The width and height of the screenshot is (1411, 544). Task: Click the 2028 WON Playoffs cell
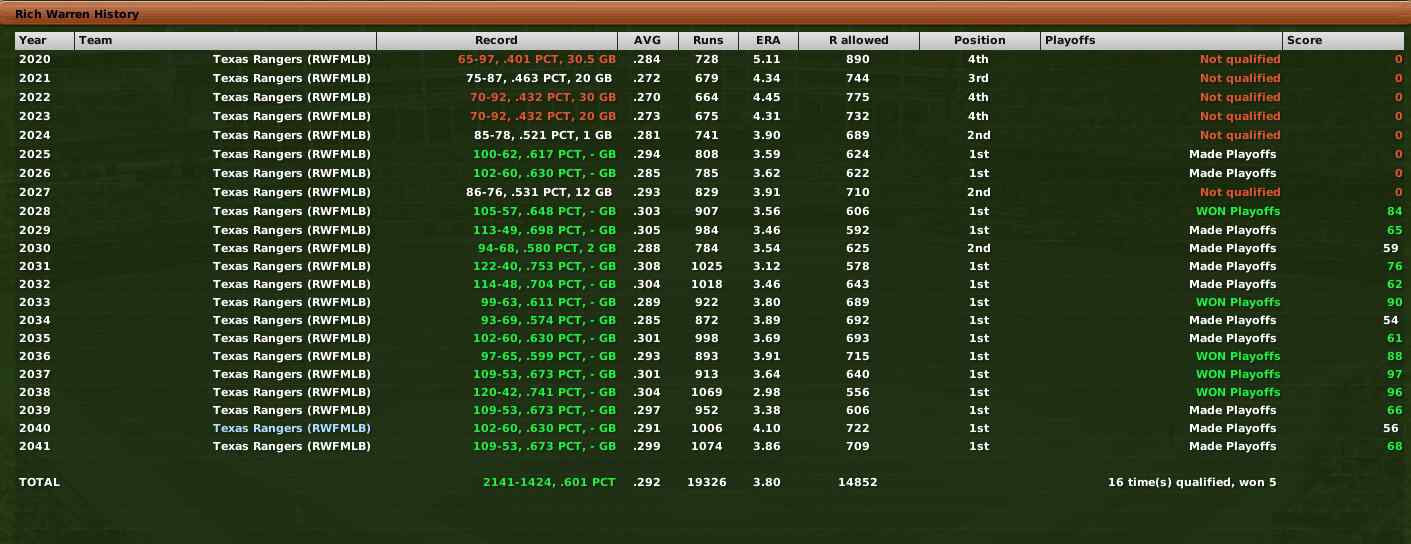point(1238,211)
